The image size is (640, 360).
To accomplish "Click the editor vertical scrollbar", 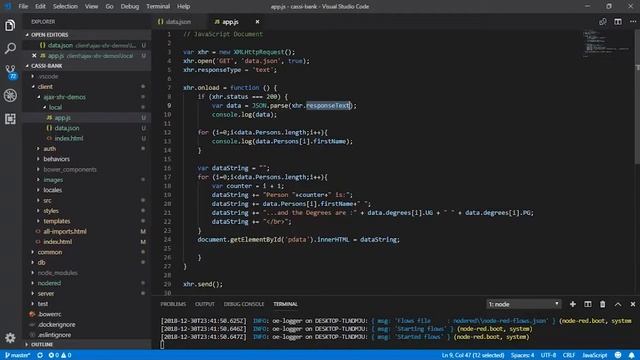I will pos(637,97).
